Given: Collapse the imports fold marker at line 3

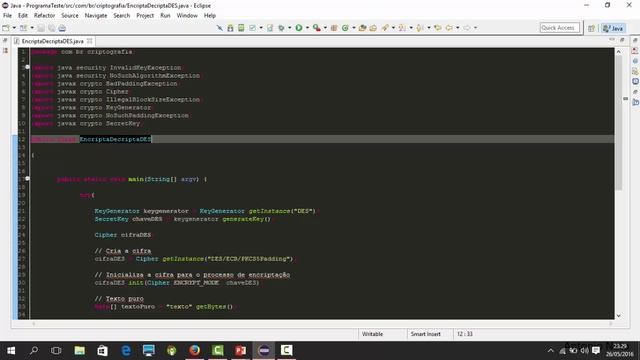Looking at the screenshot, I should [27, 67].
